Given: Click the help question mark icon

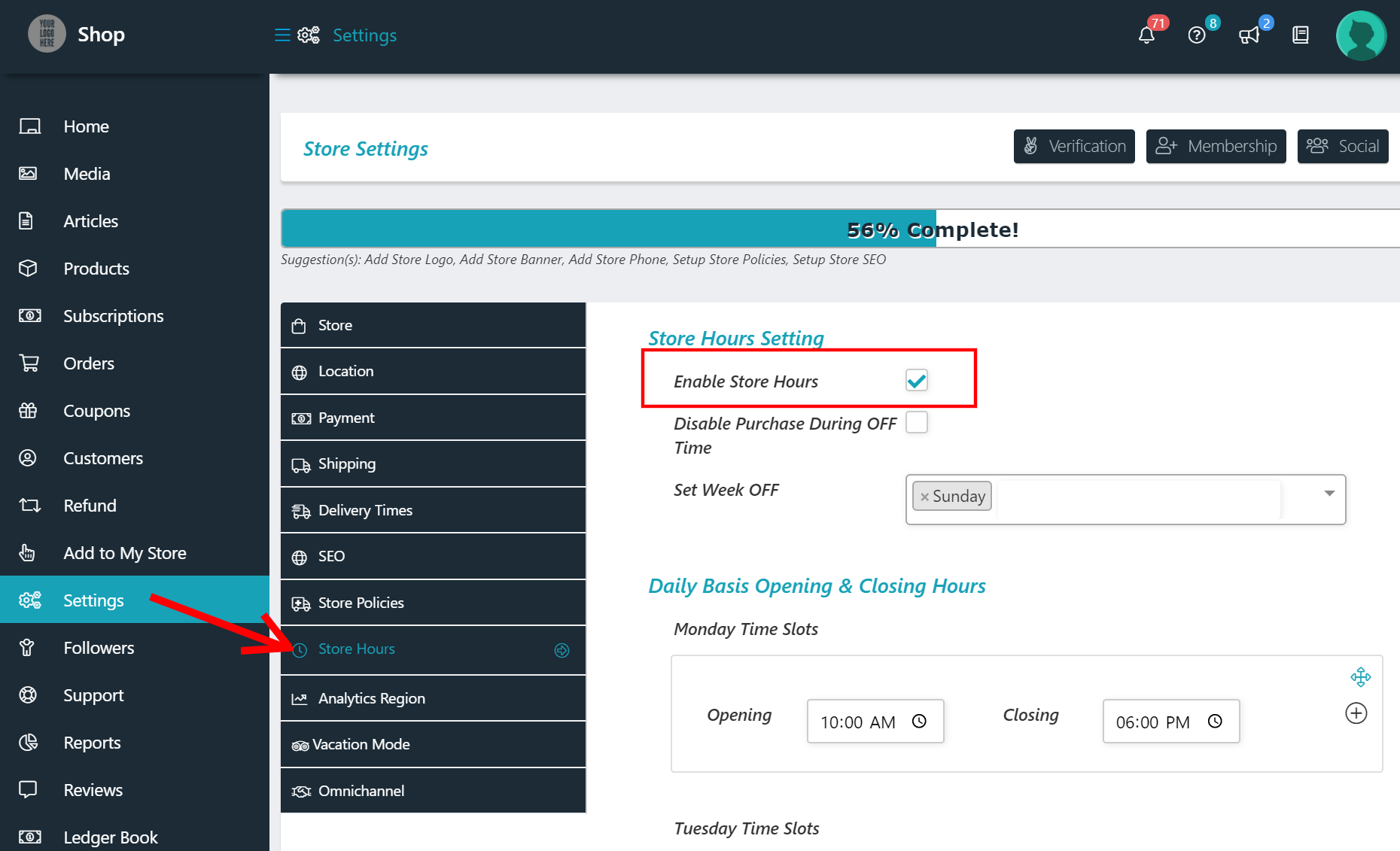Looking at the screenshot, I should tap(1197, 35).
